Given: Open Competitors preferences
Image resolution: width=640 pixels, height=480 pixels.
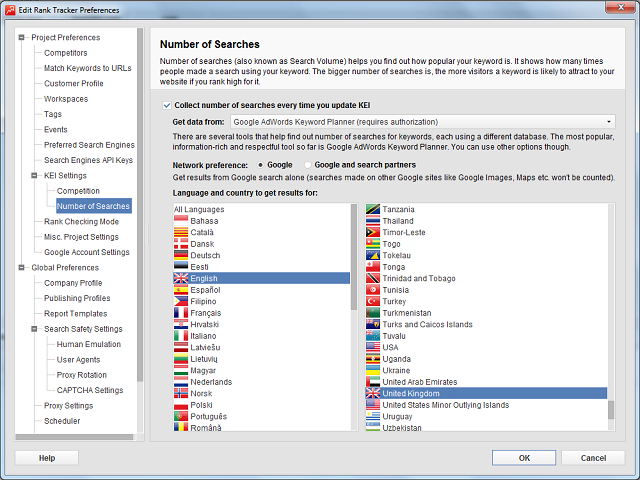Looking at the screenshot, I should point(66,53).
